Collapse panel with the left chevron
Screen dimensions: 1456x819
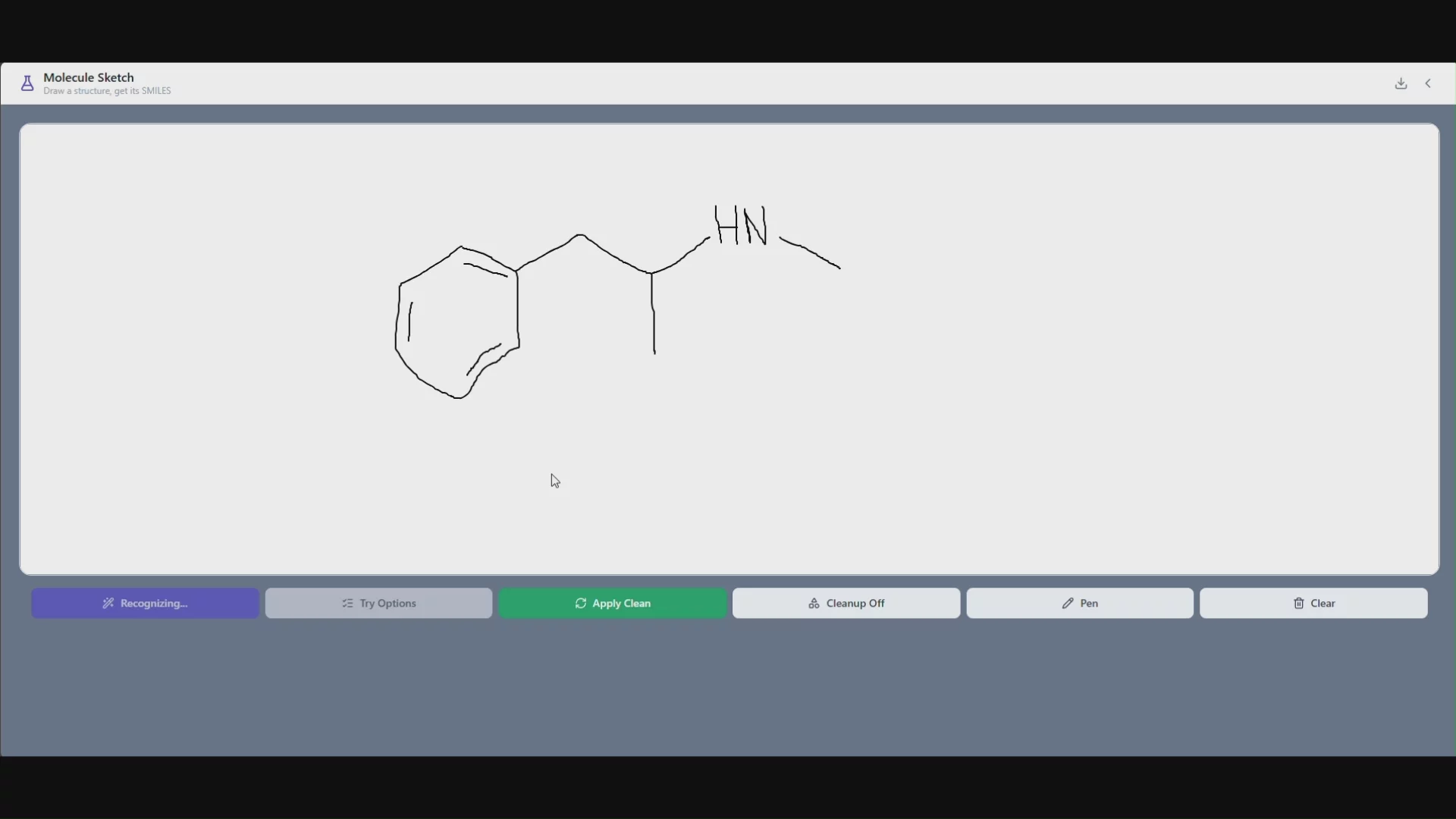pyautogui.click(x=1428, y=83)
